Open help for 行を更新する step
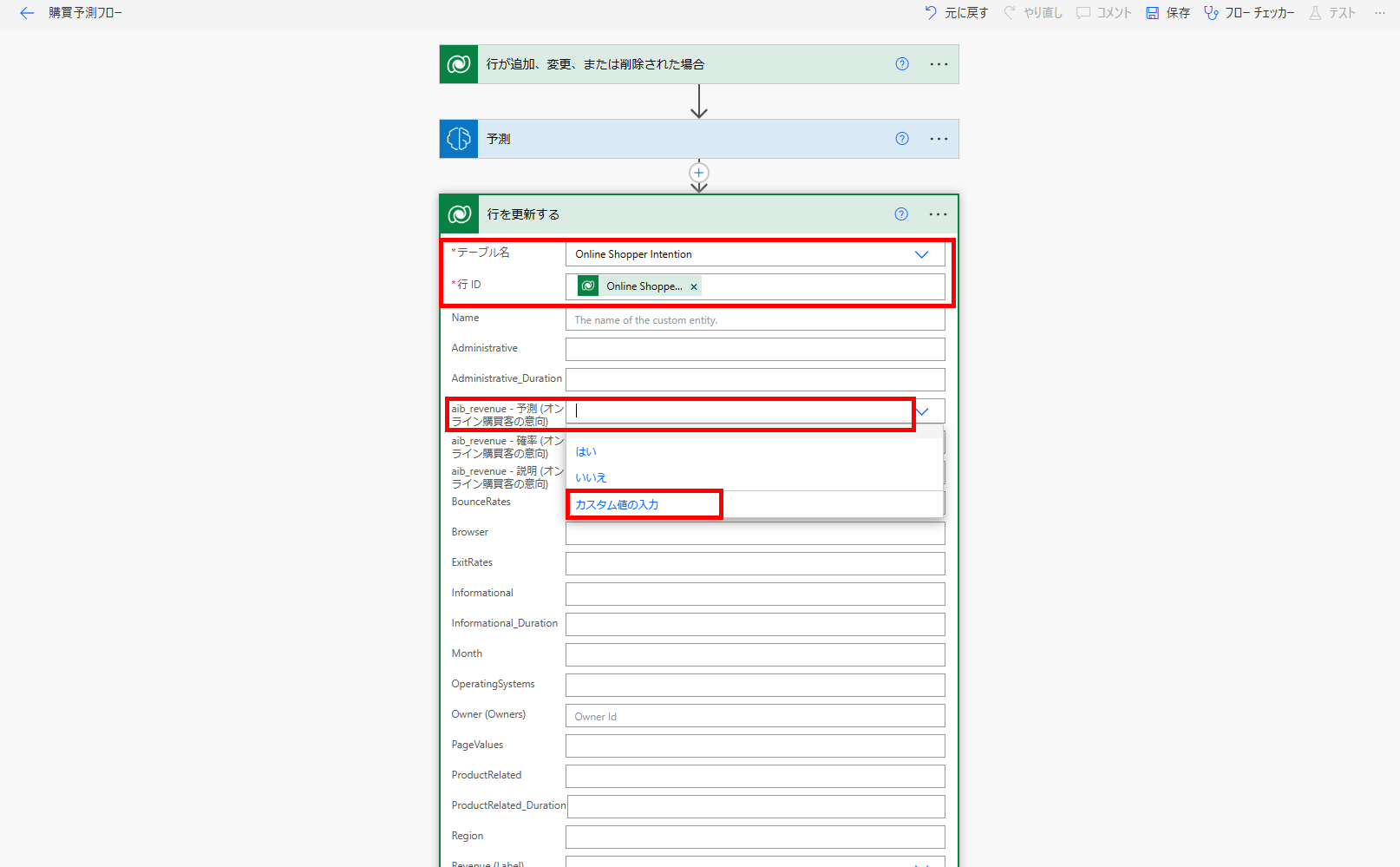The width and height of the screenshot is (1400, 867). tap(901, 214)
